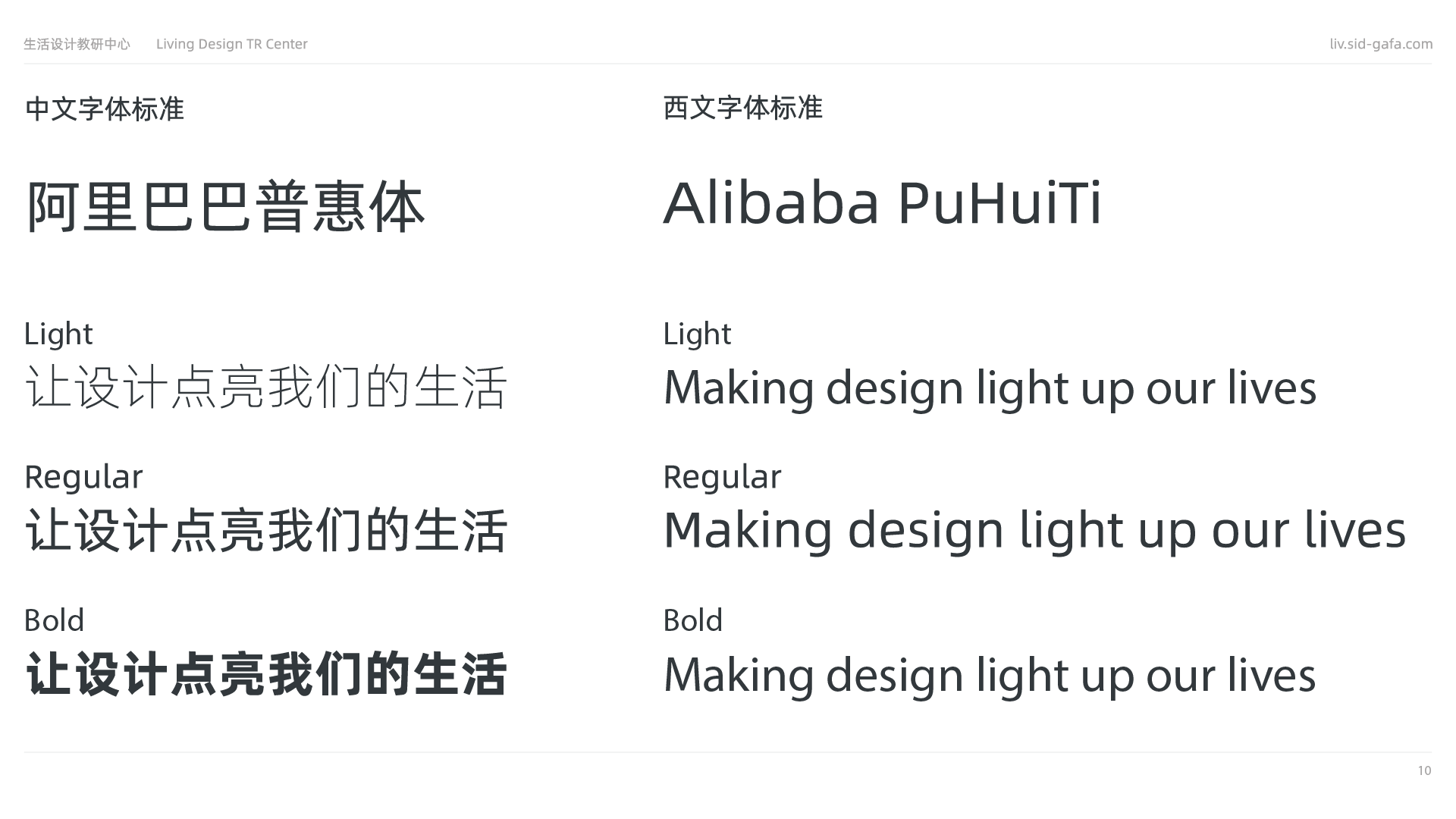Click the Bold label in Western column
The height and width of the screenshot is (819, 1456).
pos(692,620)
